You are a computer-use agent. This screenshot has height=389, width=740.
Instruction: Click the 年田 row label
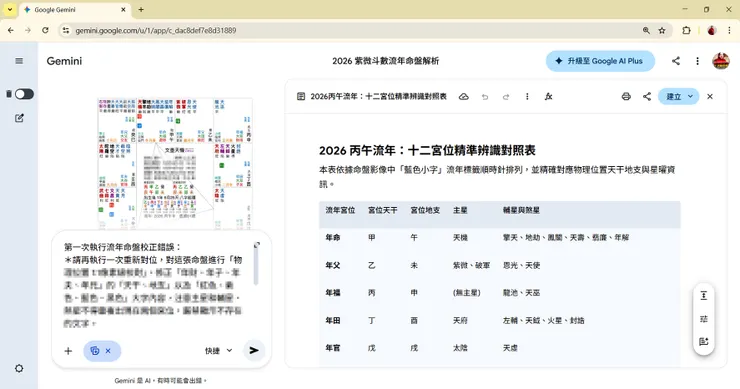333,321
